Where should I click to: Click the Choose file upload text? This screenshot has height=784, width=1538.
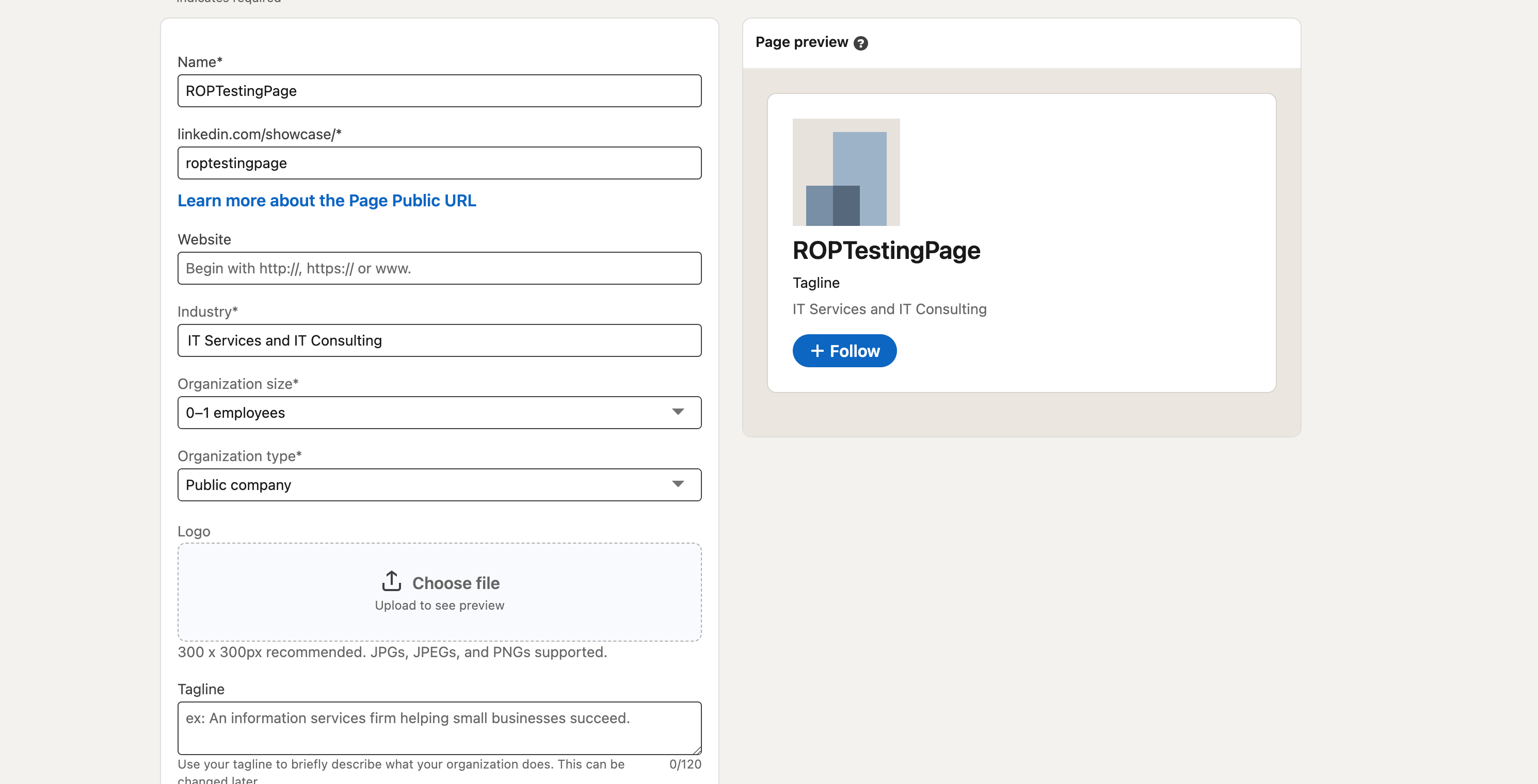click(x=456, y=583)
